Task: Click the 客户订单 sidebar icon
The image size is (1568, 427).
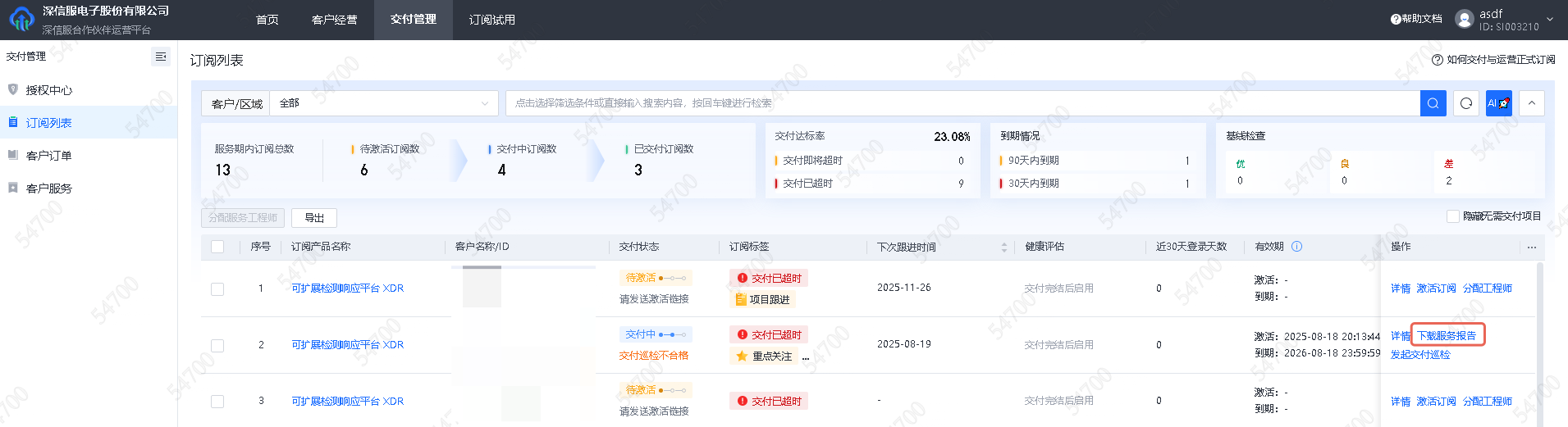Action: (x=13, y=155)
